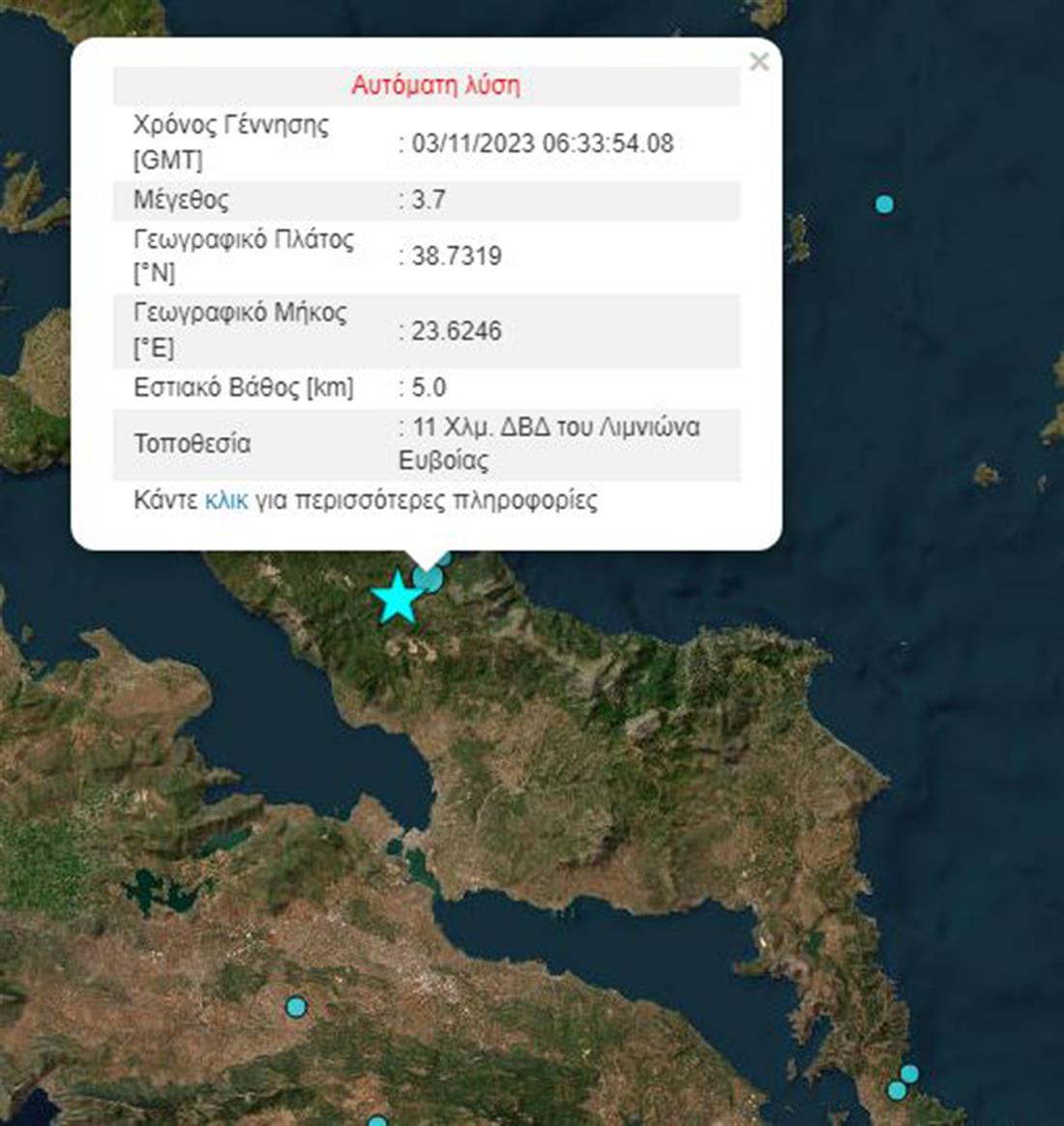Close the earthquake info popup
The height and width of the screenshot is (1126, 1064).
click(759, 62)
